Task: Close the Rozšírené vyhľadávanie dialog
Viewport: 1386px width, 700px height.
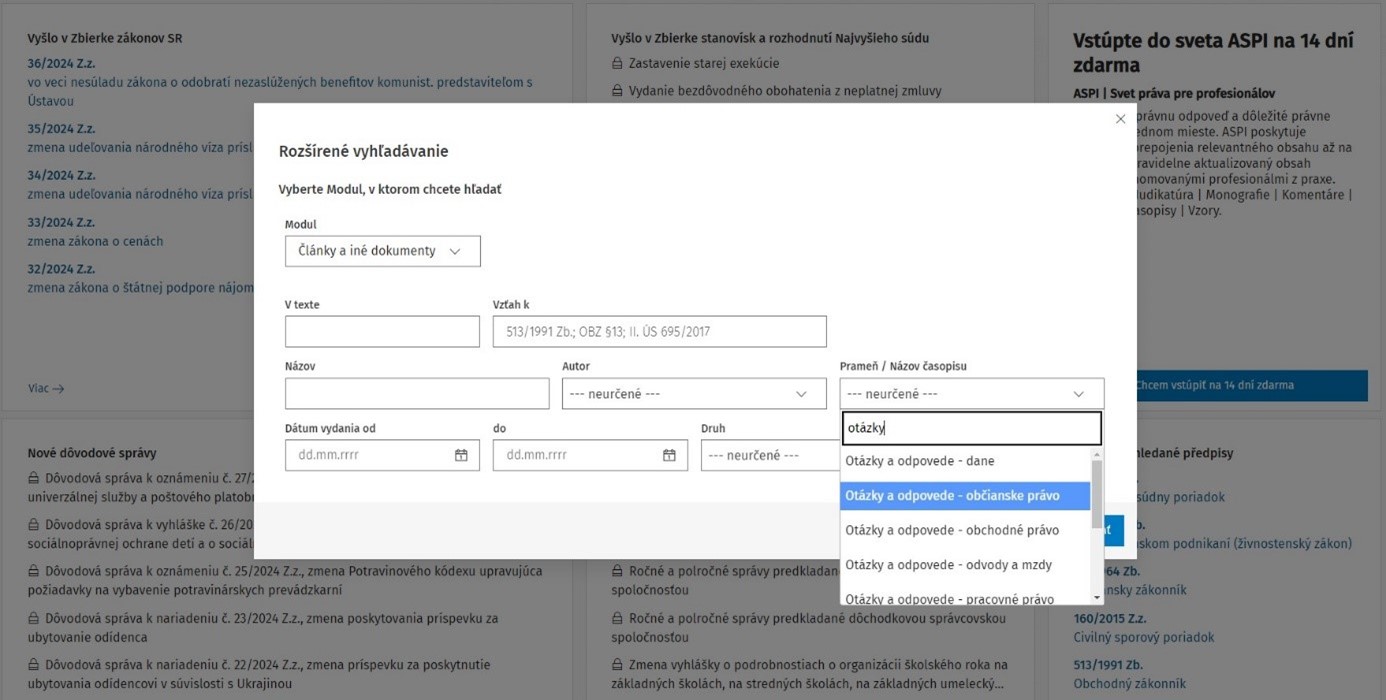Action: (x=1120, y=119)
